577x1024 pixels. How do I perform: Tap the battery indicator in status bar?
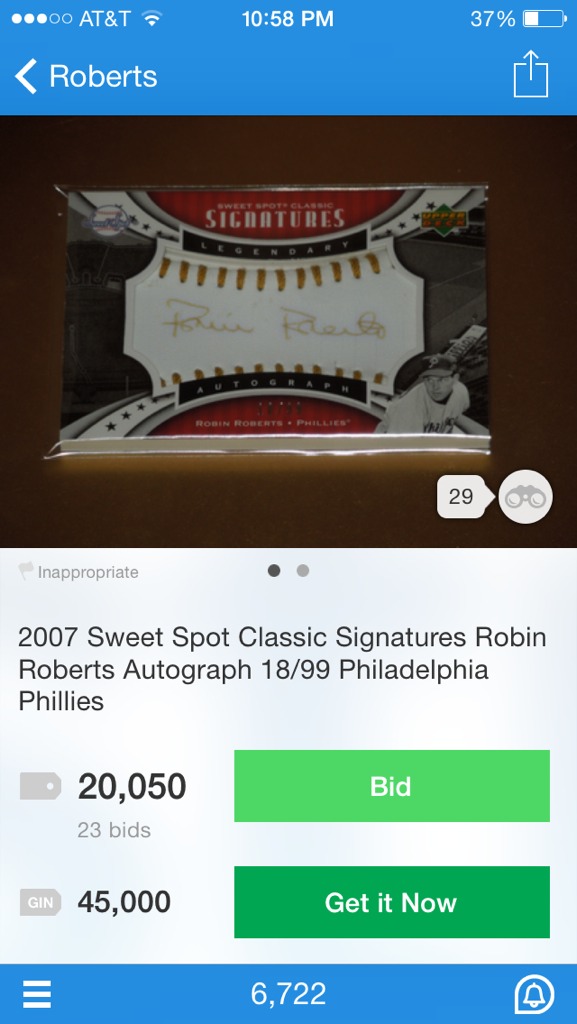[544, 19]
